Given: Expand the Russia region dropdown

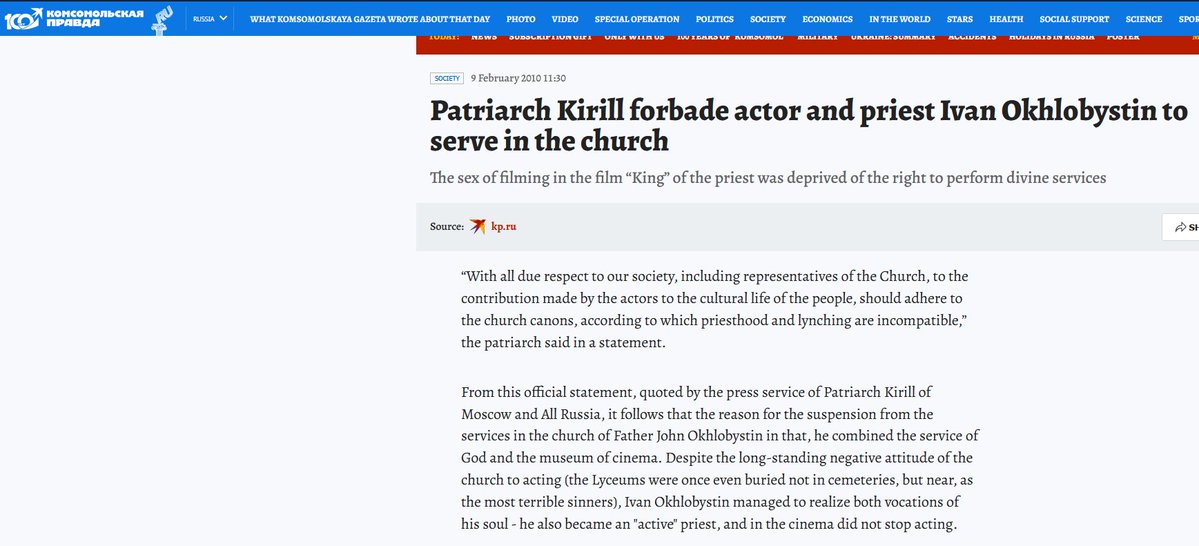Looking at the screenshot, I should 210,18.
